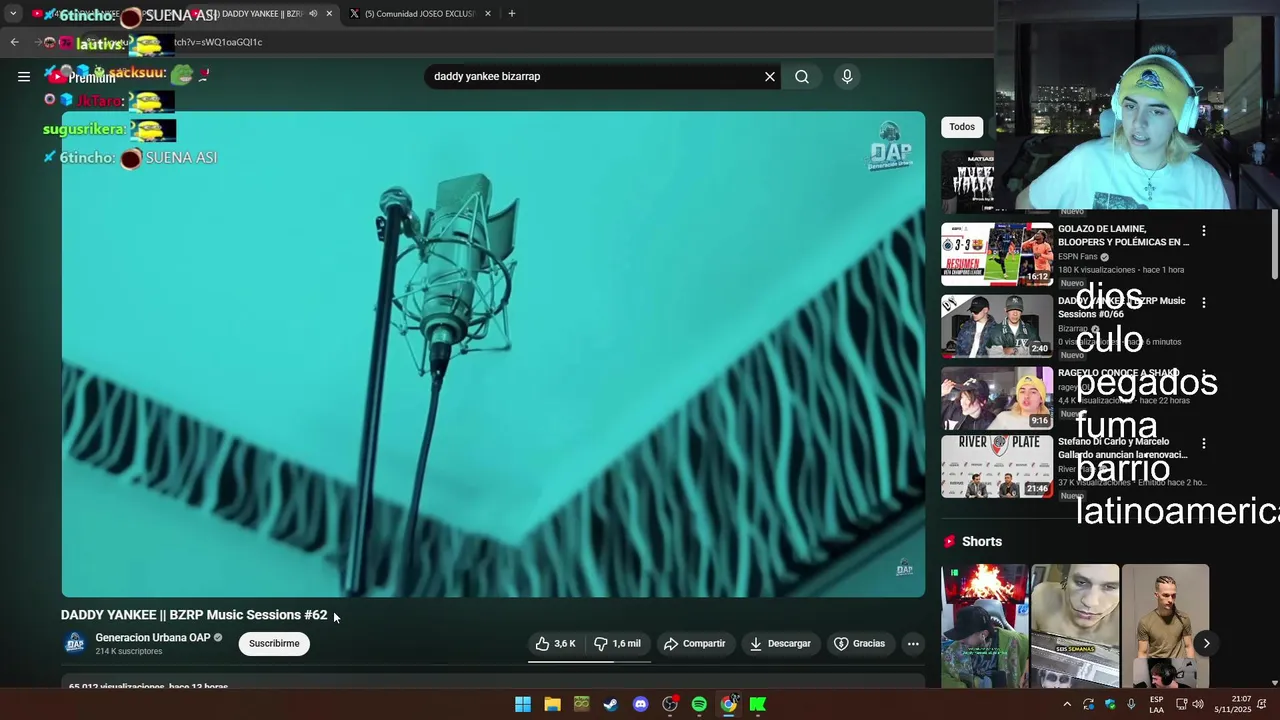
Task: Click the browser address bar URL
Action: coord(220,42)
